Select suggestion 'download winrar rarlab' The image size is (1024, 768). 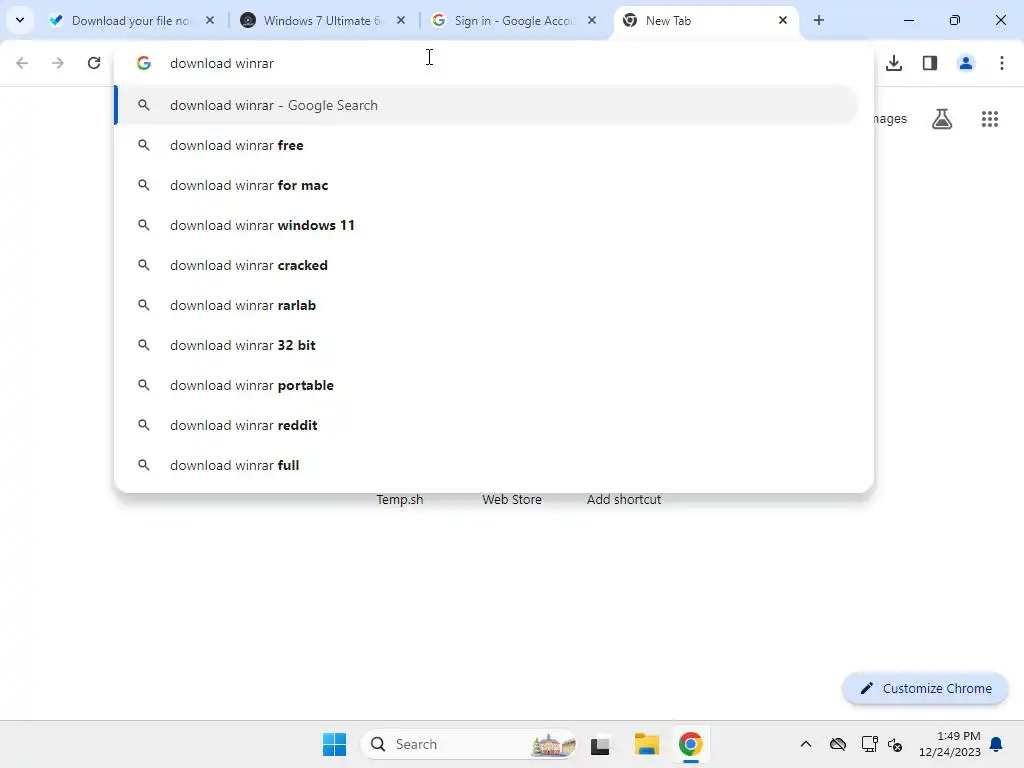click(487, 305)
